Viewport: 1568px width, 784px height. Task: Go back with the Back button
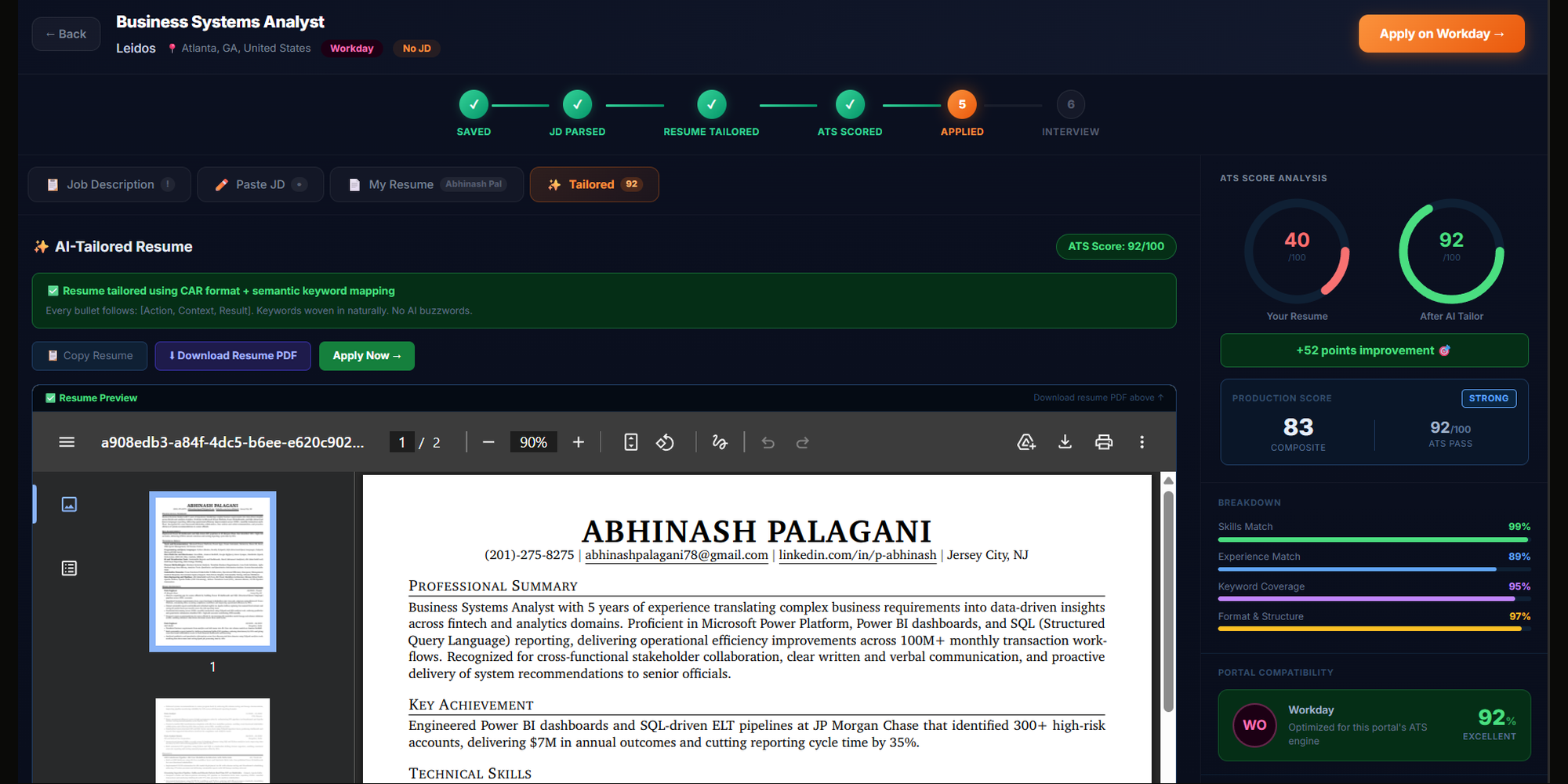(66, 34)
